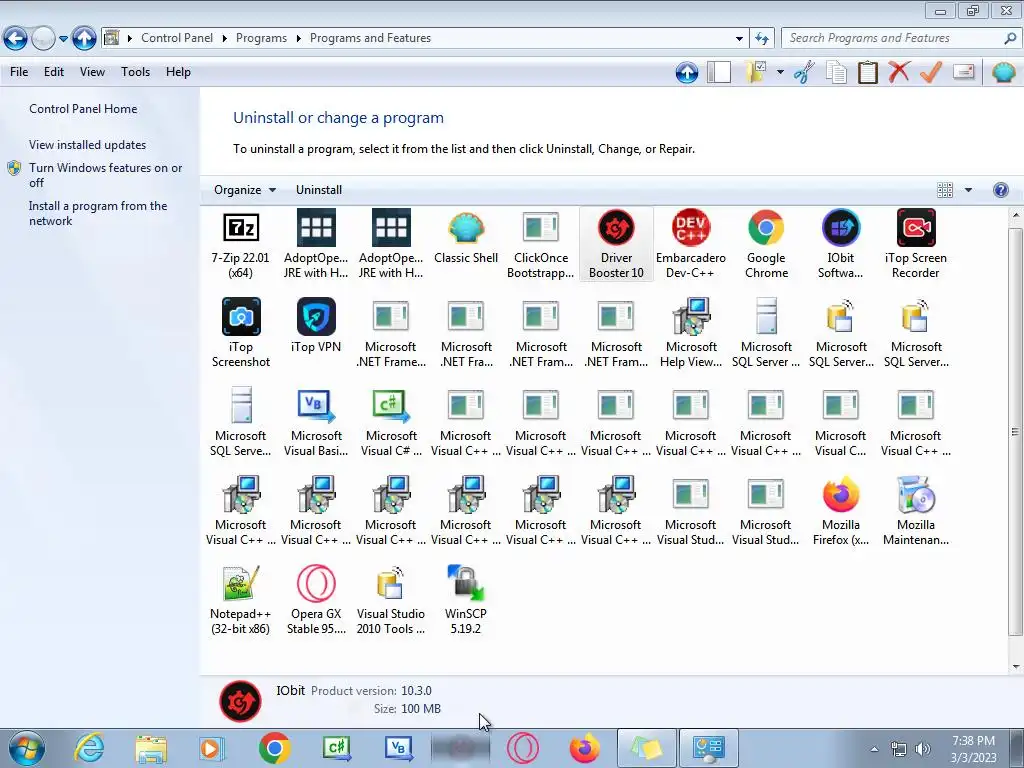
Task: Select Notepad++ (32-bit x86) program
Action: click(x=240, y=600)
